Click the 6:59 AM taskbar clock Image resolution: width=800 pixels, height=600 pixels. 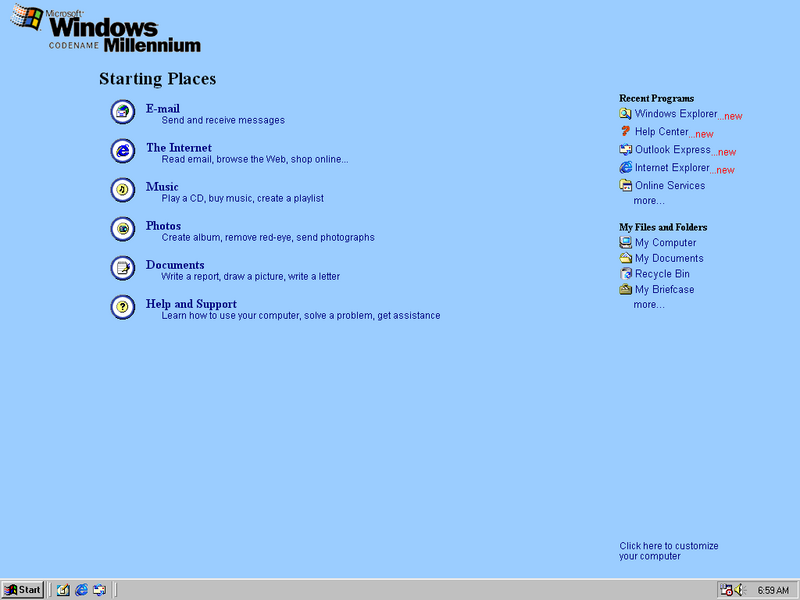tap(773, 590)
